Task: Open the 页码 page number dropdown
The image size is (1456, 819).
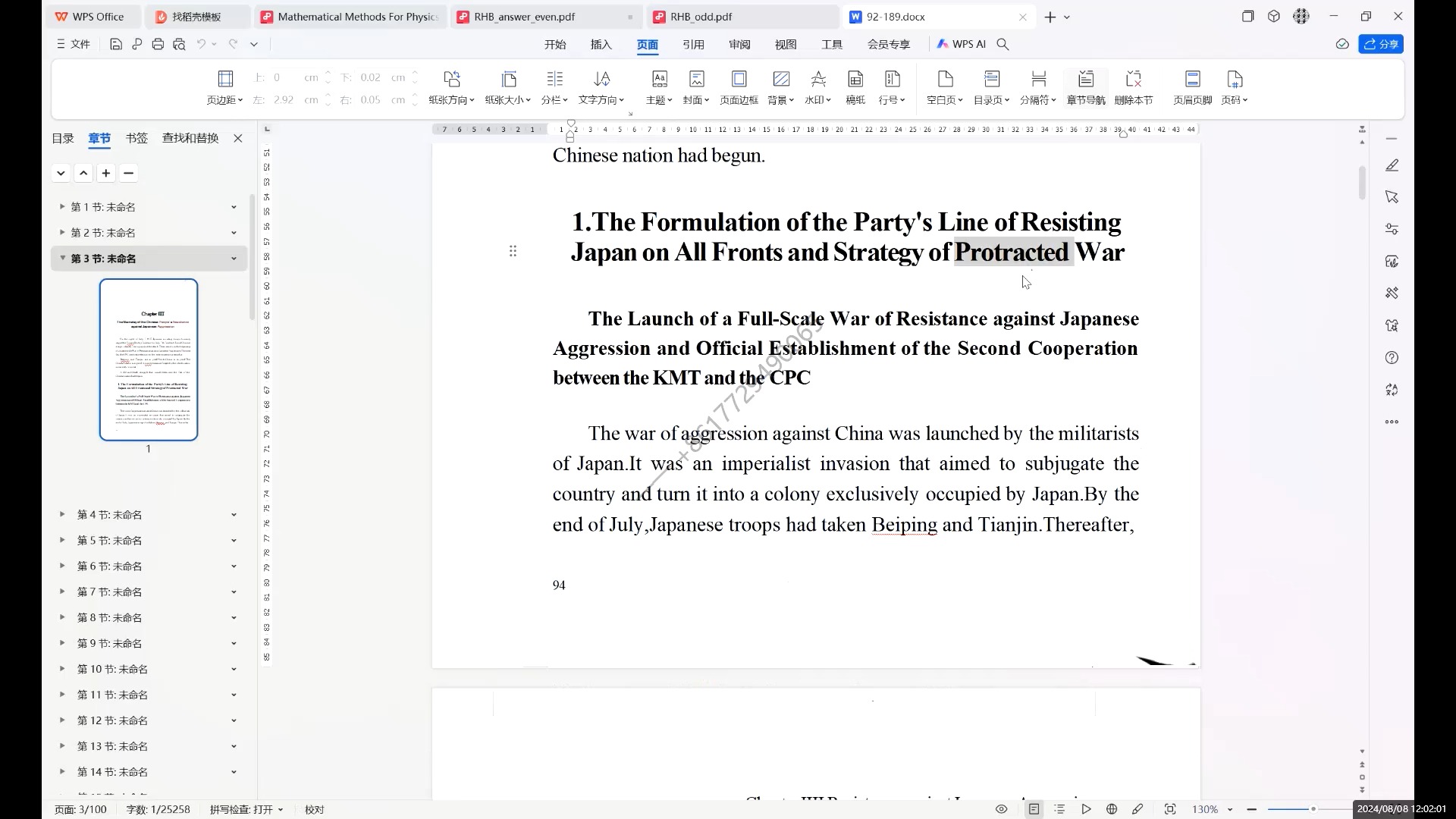Action: coord(1235,99)
